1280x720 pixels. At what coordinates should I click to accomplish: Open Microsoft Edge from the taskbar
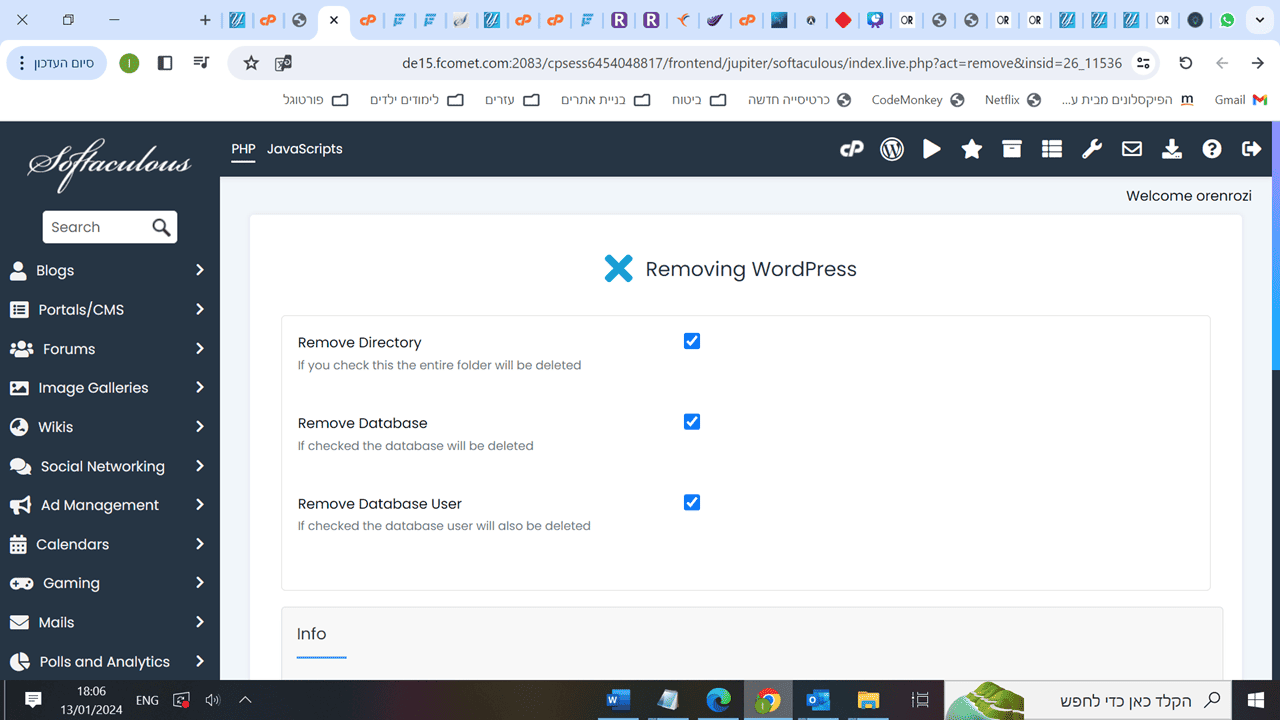[718, 700]
